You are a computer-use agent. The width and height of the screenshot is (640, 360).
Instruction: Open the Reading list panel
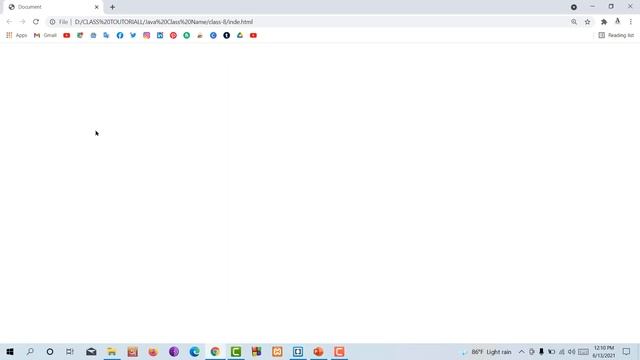point(616,36)
